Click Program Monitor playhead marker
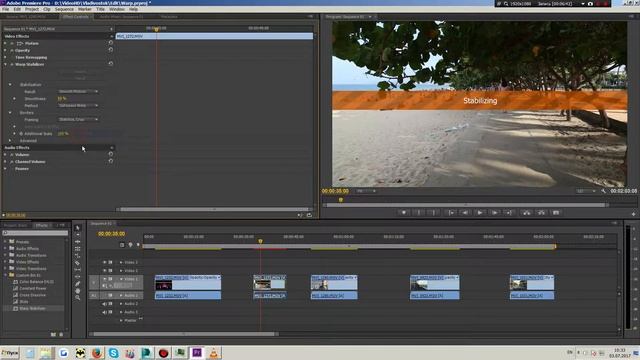The width and height of the screenshot is (640, 360). coord(341,200)
